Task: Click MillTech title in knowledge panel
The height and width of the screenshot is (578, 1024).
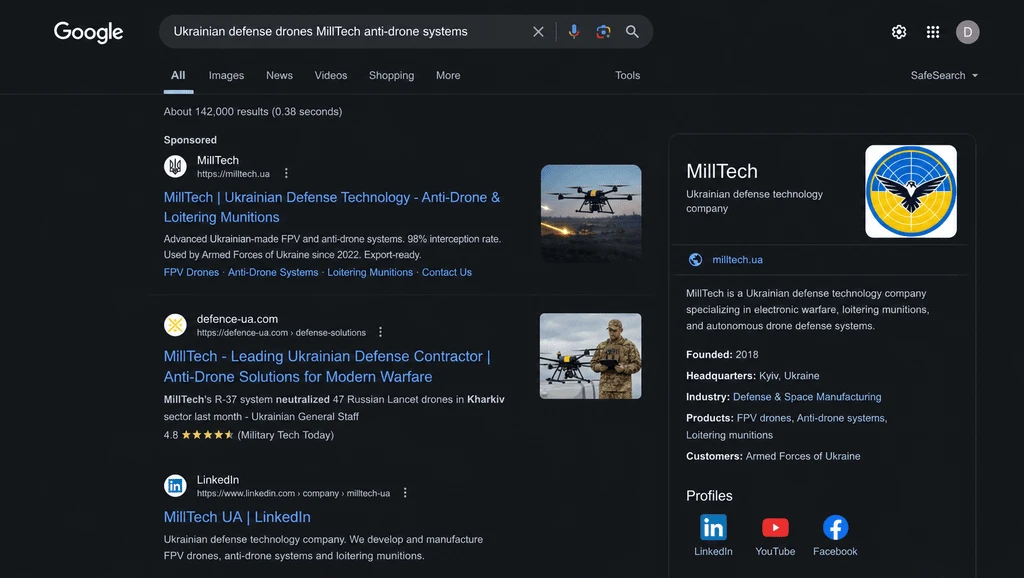Action: [722, 171]
